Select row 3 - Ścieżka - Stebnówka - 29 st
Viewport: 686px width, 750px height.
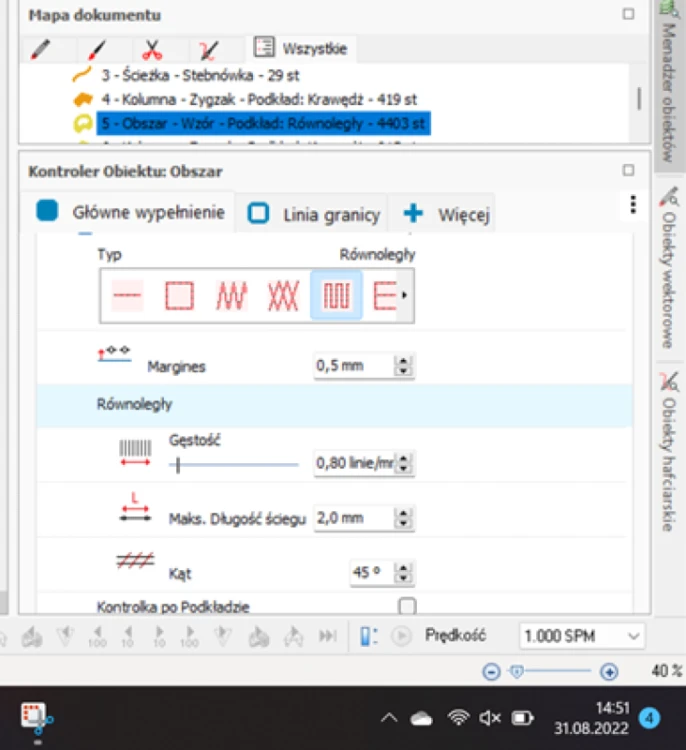(200, 75)
